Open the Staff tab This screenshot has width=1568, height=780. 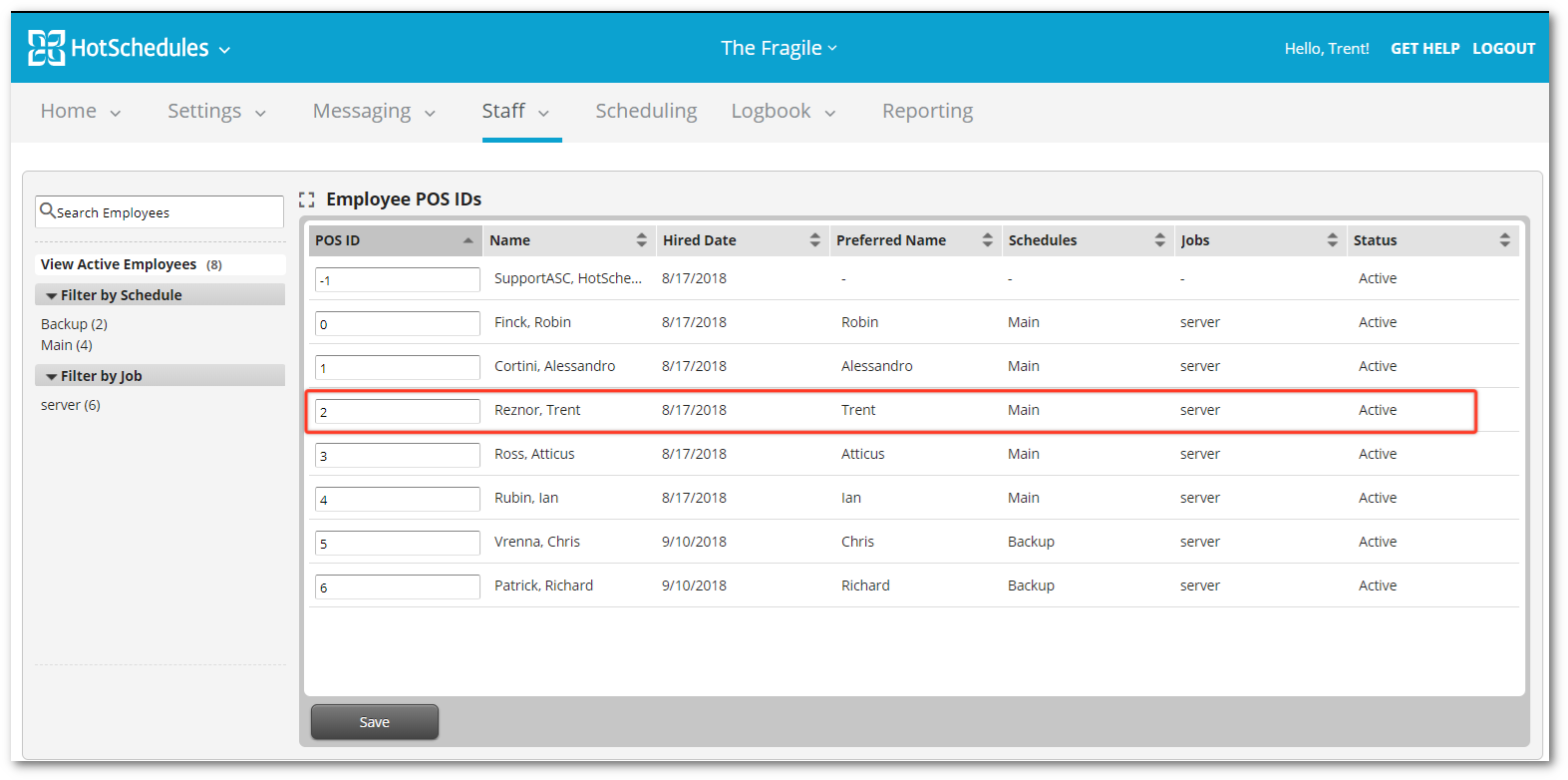coord(503,111)
